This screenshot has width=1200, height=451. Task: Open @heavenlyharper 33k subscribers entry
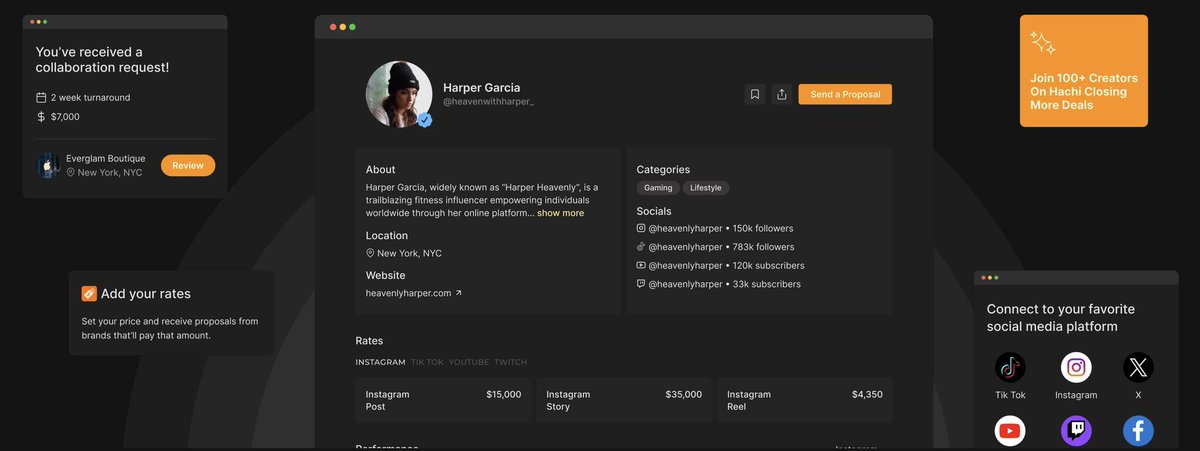click(718, 284)
